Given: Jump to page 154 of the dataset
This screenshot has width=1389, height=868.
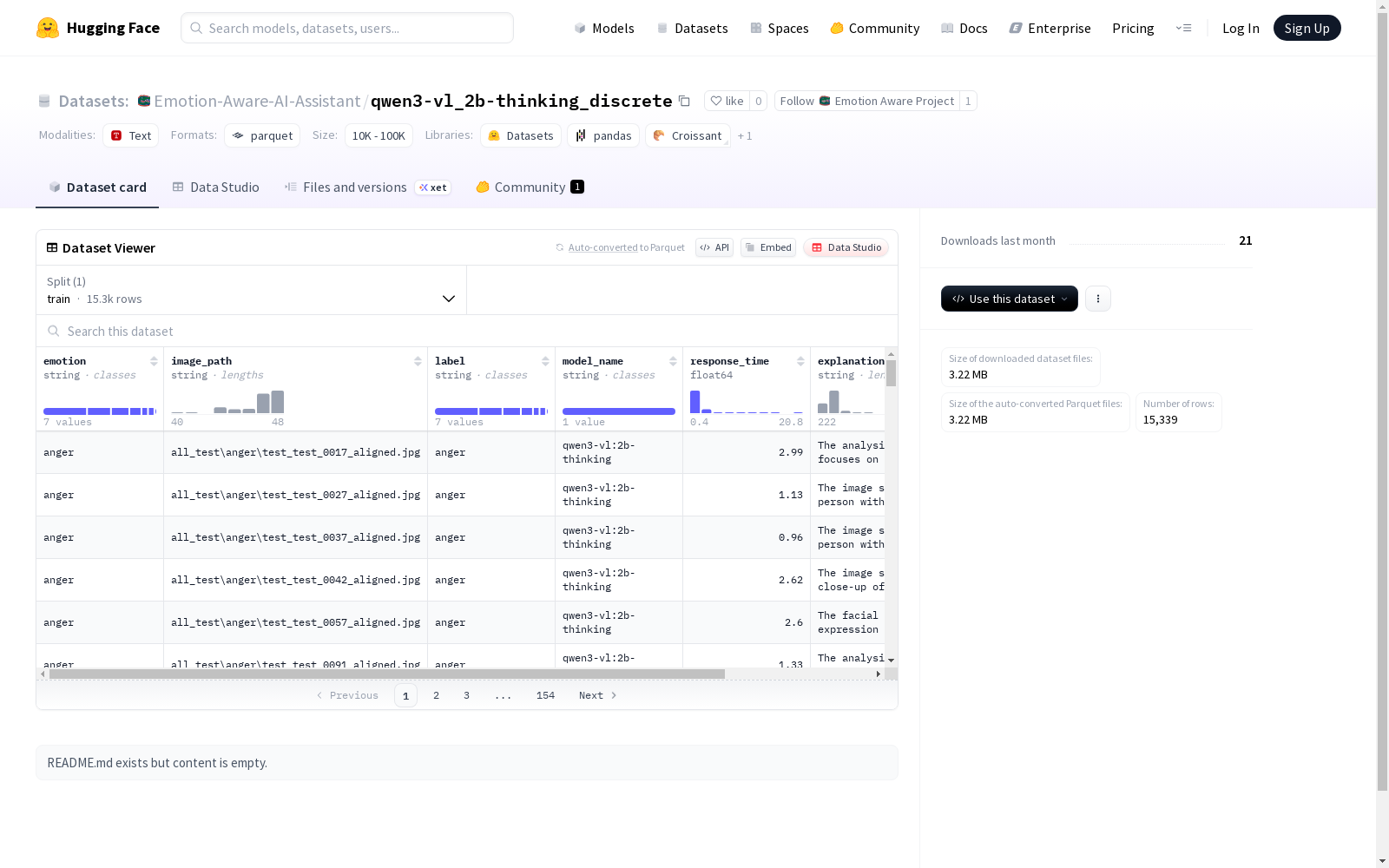Looking at the screenshot, I should 545,695.
